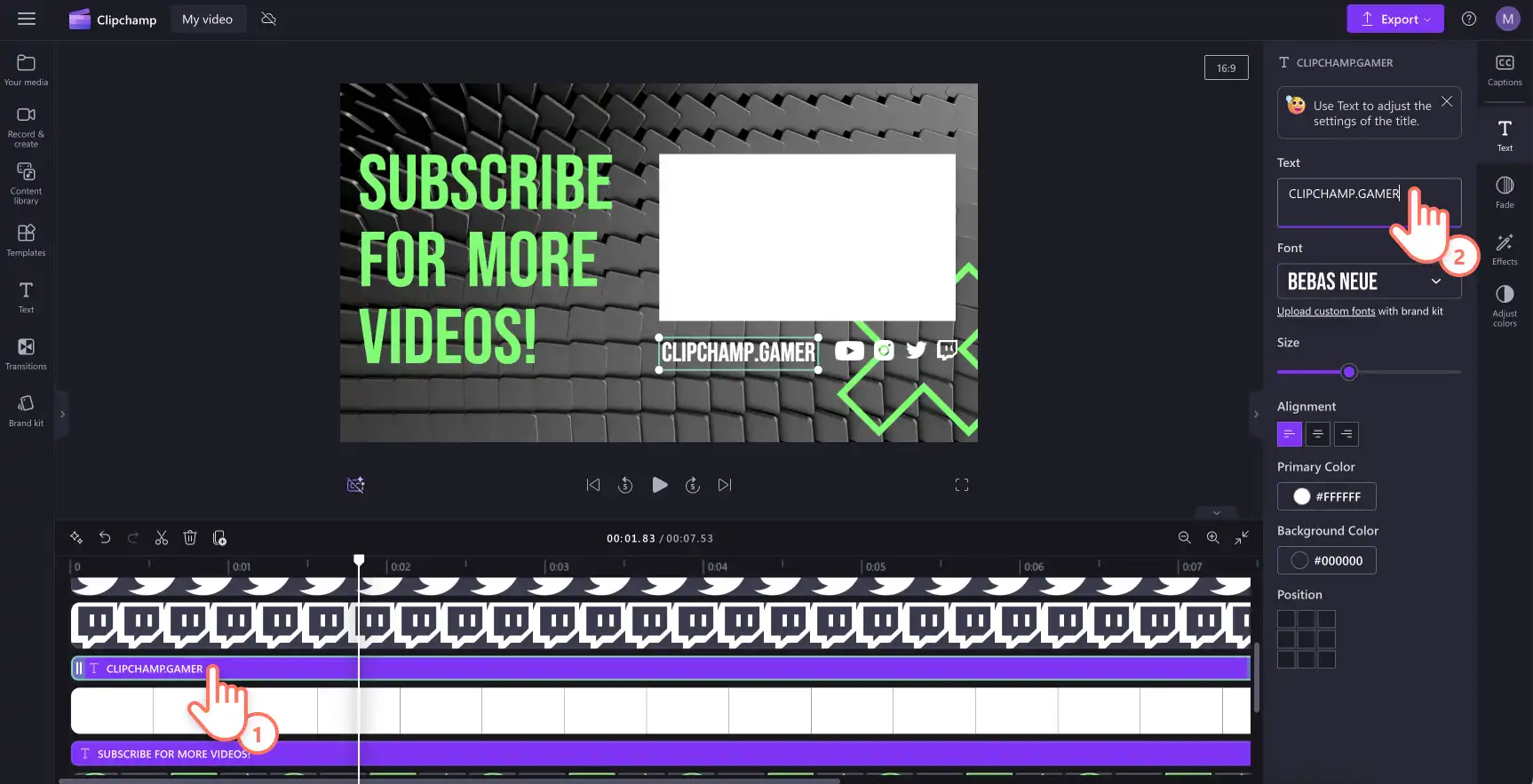Open the Captions tab
Image resolution: width=1533 pixels, height=784 pixels.
click(x=1505, y=70)
